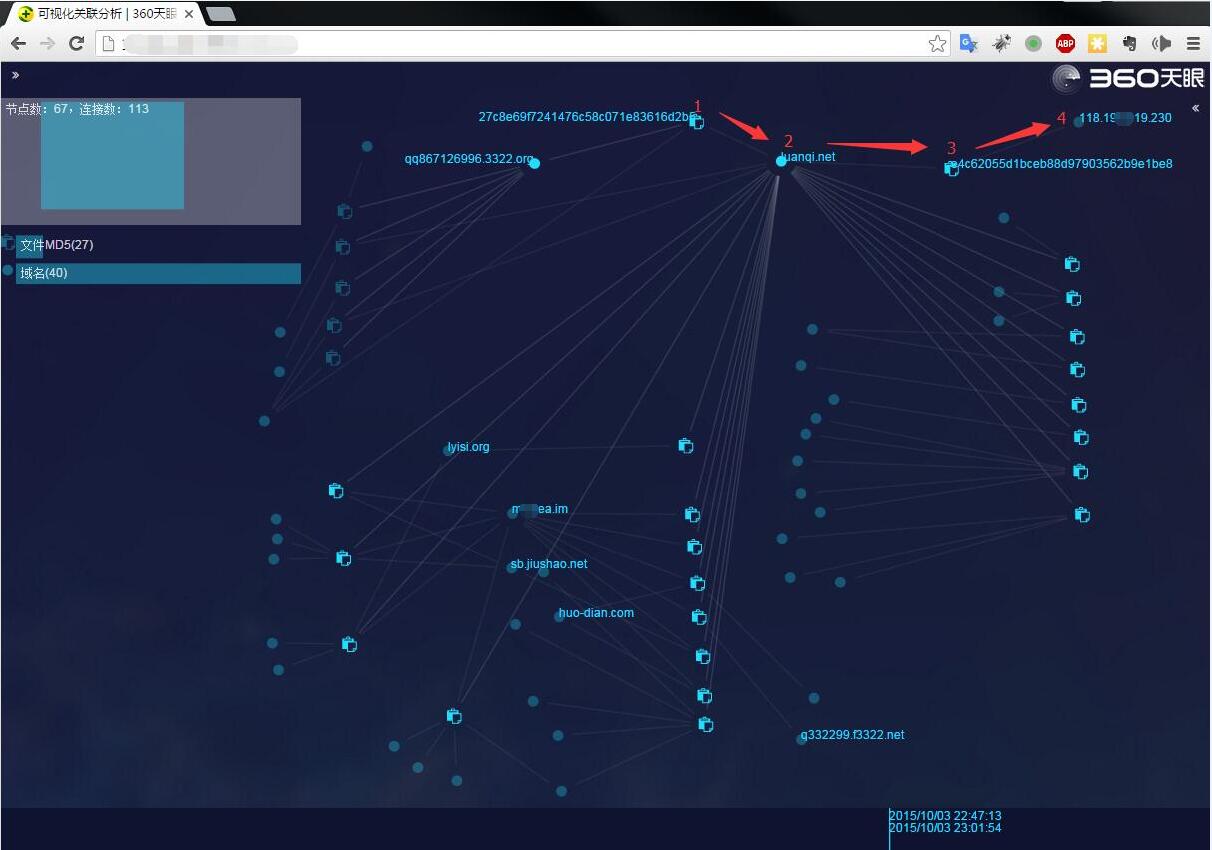Select the file node beside a4c62055d1bceb88d97903562b9e1be8
The width and height of the screenshot is (1212, 850).
point(951,169)
